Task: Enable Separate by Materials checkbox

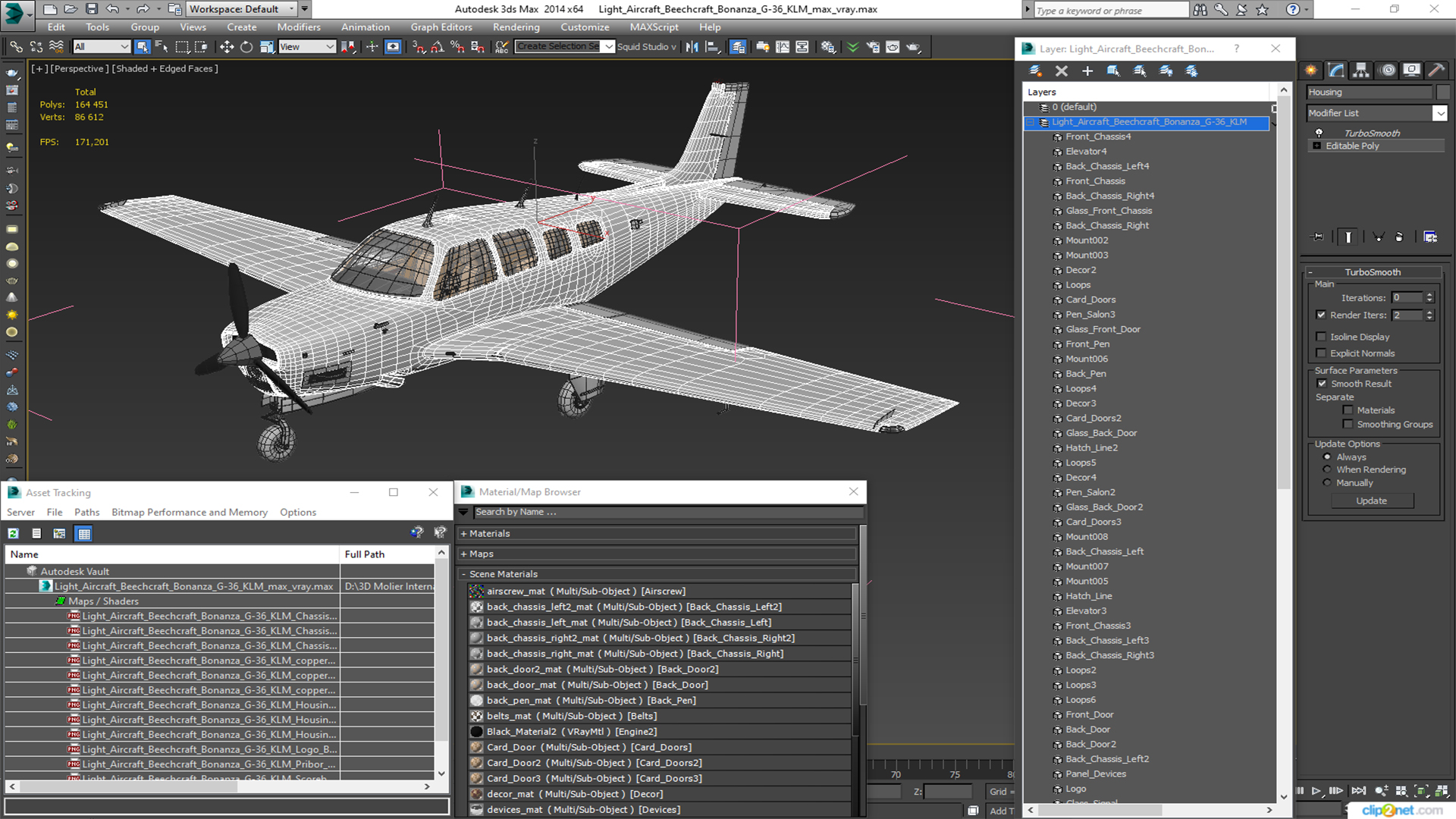Action: tap(1348, 410)
